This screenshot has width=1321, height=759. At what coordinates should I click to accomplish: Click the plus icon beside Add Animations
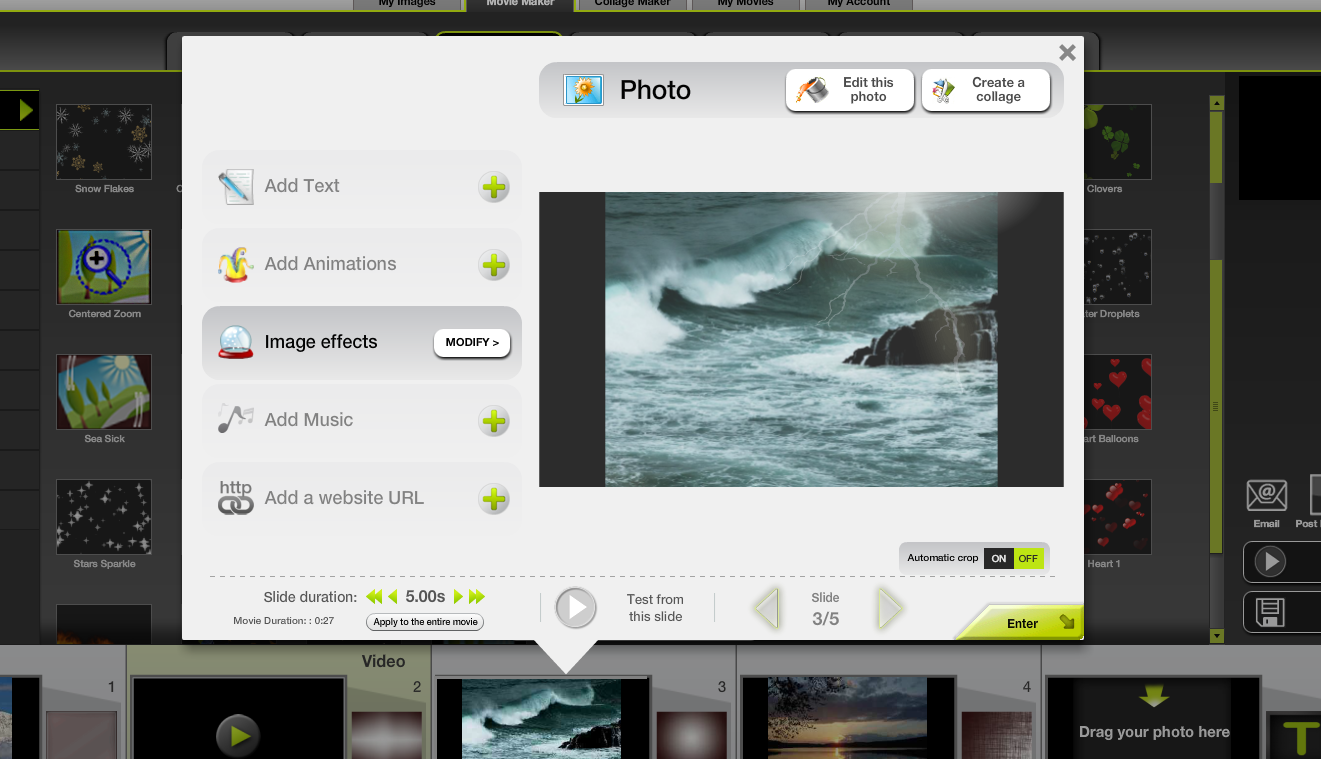pos(494,265)
